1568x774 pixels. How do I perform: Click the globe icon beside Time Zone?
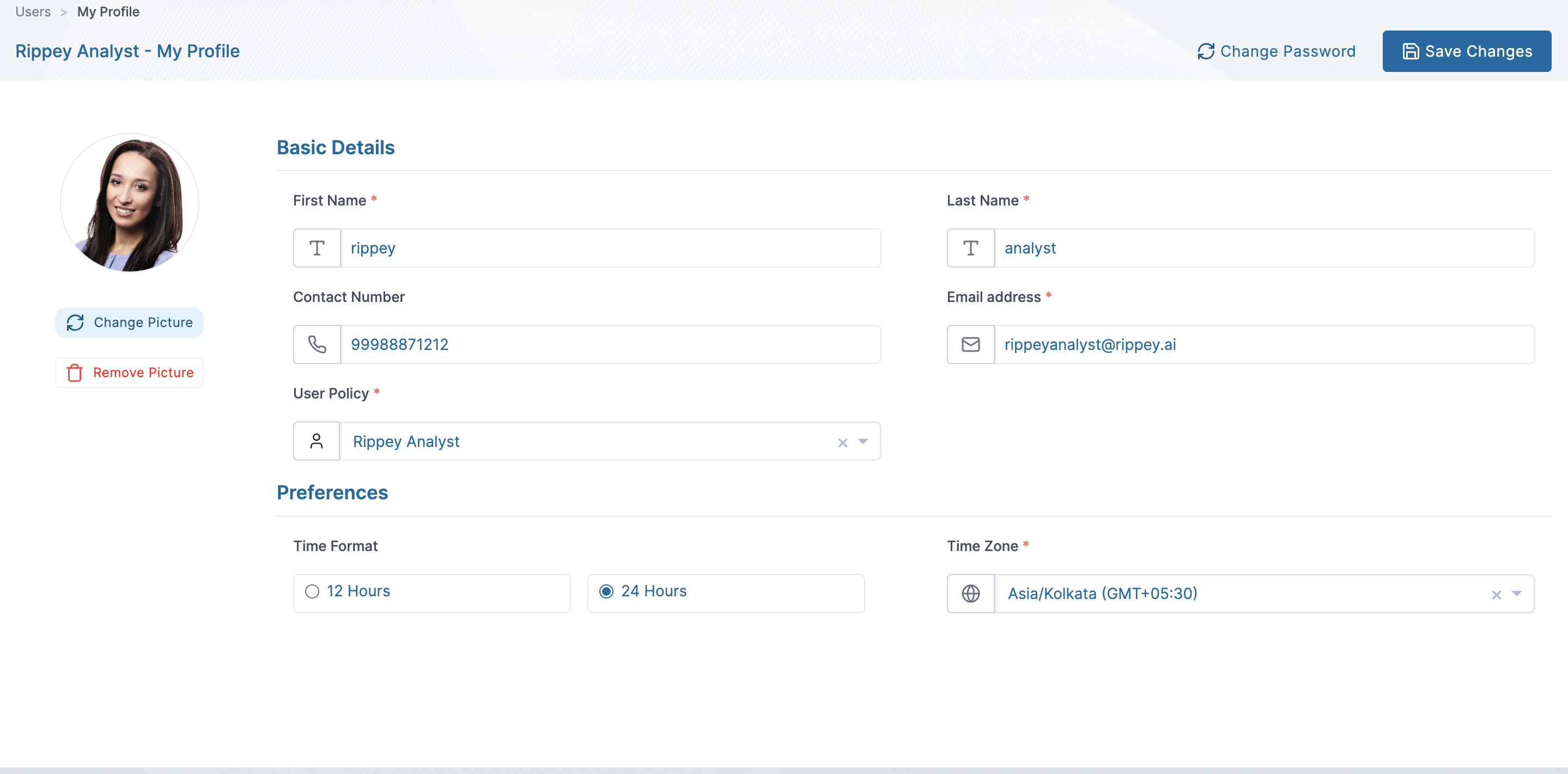coord(970,594)
